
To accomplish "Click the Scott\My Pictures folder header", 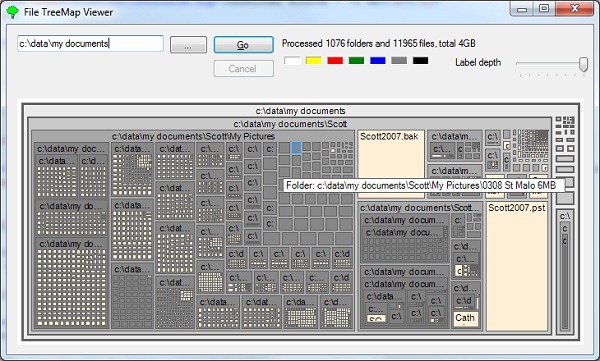I will (193, 136).
